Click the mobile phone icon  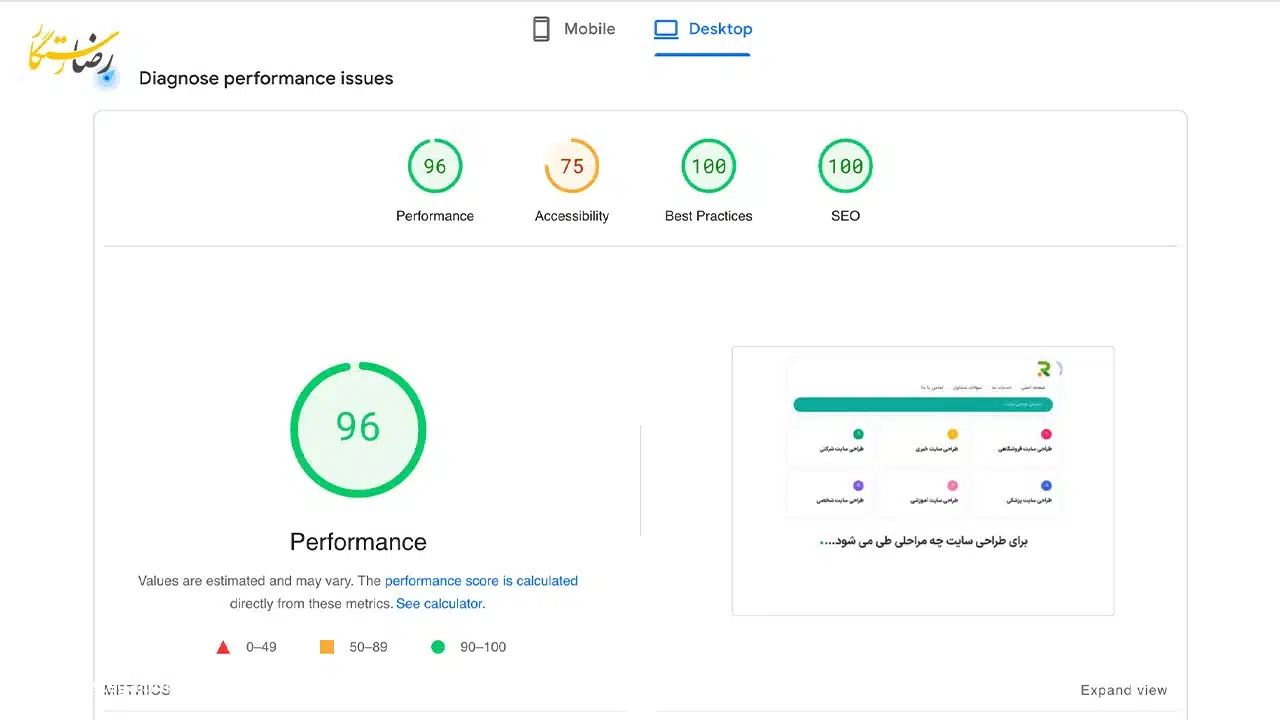541,29
